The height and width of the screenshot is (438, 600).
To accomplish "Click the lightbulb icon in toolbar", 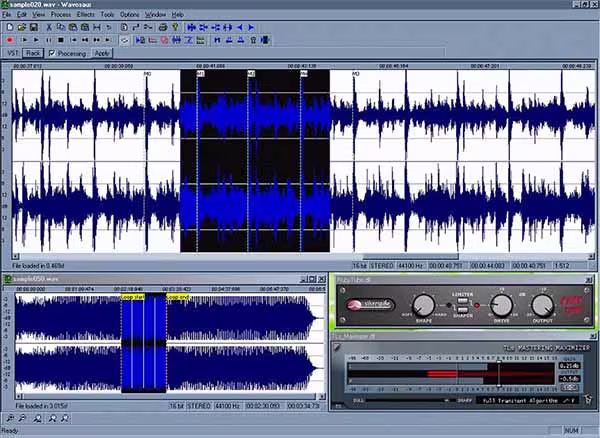I will [175, 27].
